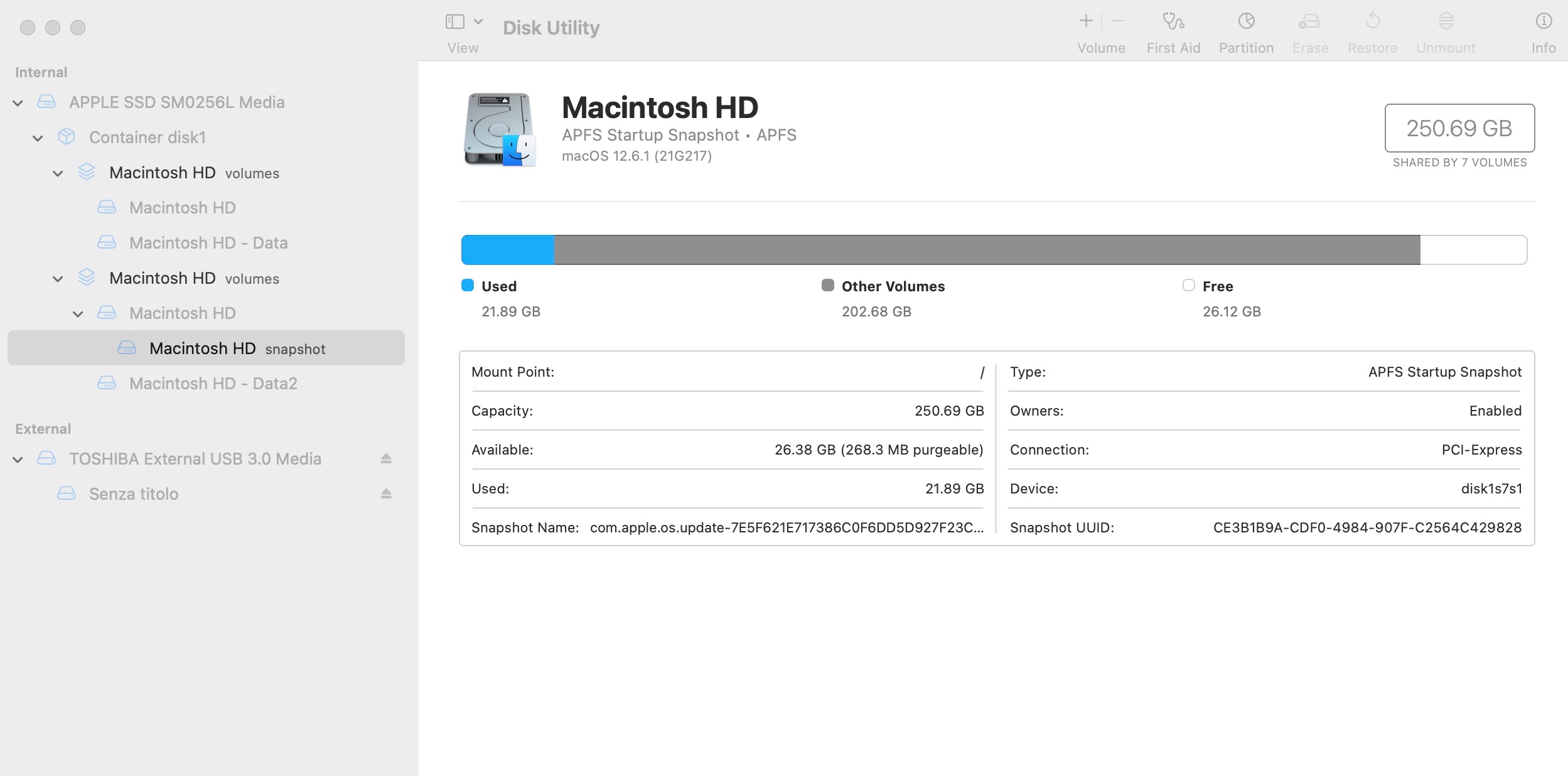This screenshot has width=1568, height=776.
Task: Eject the Senza titolo volume
Action: [386, 494]
